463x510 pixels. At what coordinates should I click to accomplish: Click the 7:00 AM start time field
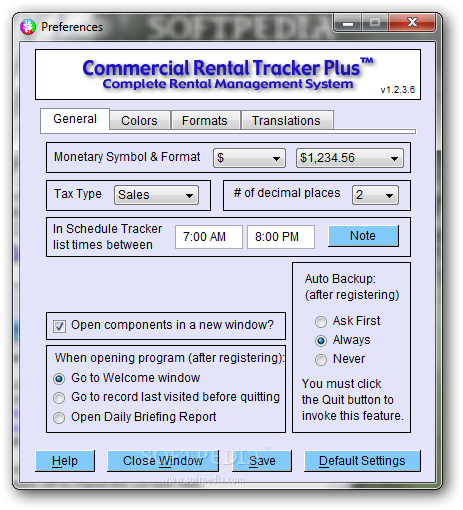tap(209, 237)
